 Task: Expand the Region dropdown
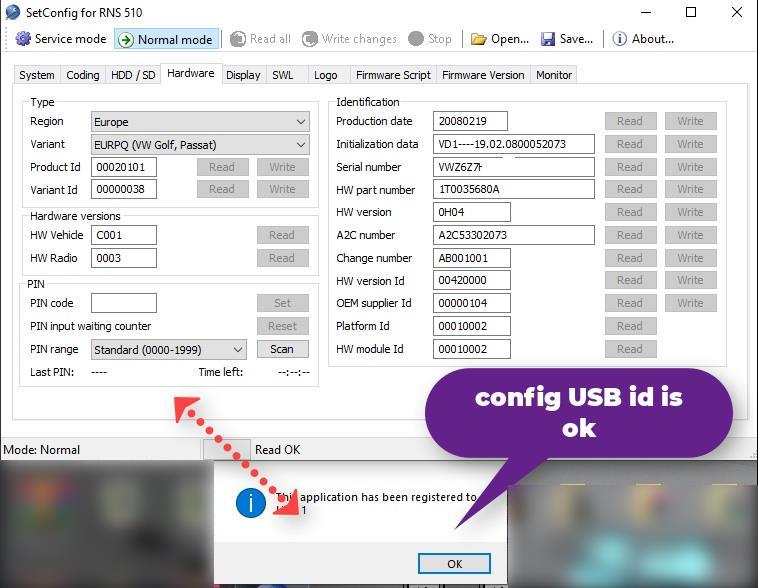[200, 122]
